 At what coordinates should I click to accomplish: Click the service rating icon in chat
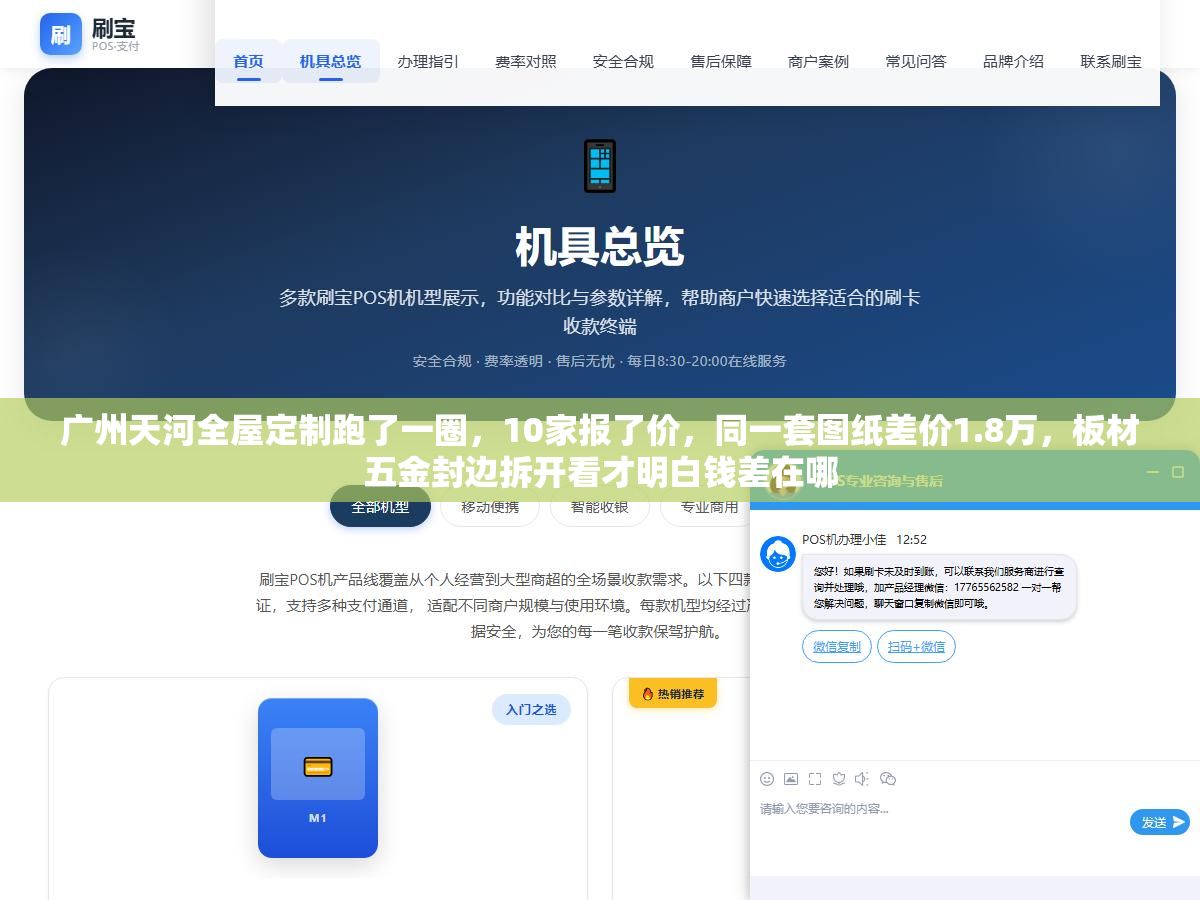pyautogui.click(x=839, y=779)
